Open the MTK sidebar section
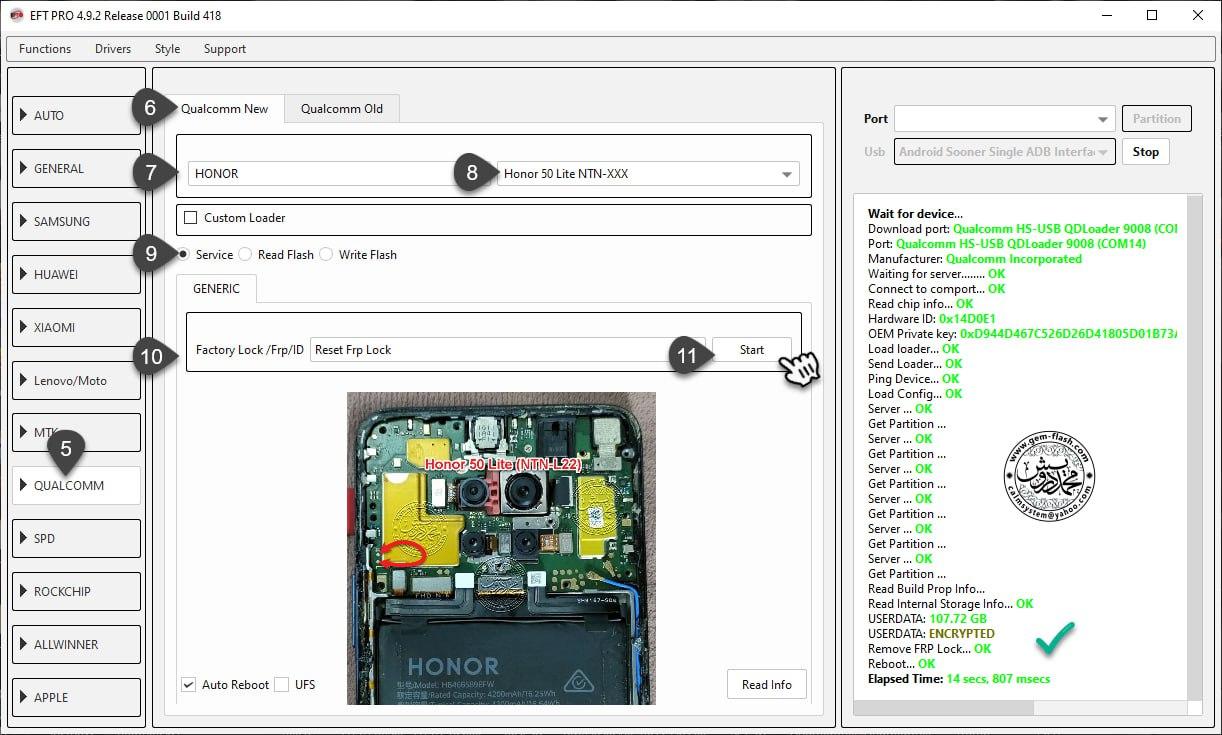1222x735 pixels. point(77,433)
